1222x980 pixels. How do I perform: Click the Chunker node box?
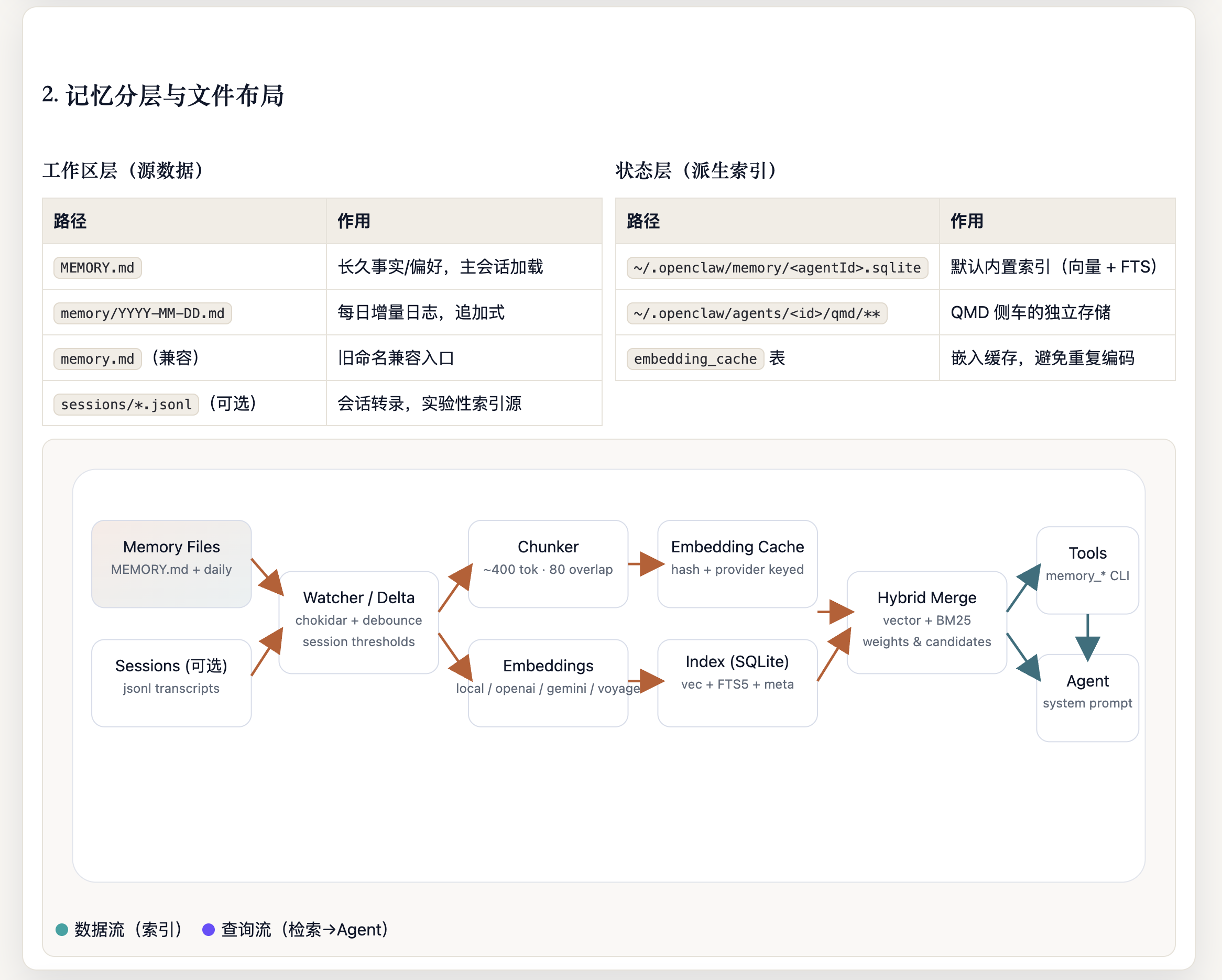coord(548,563)
